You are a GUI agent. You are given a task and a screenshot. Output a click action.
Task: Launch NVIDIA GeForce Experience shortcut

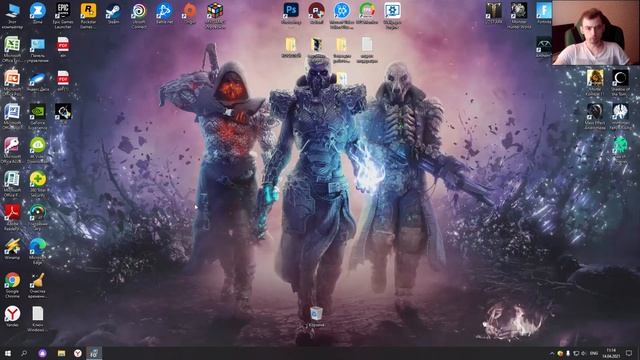[38, 111]
